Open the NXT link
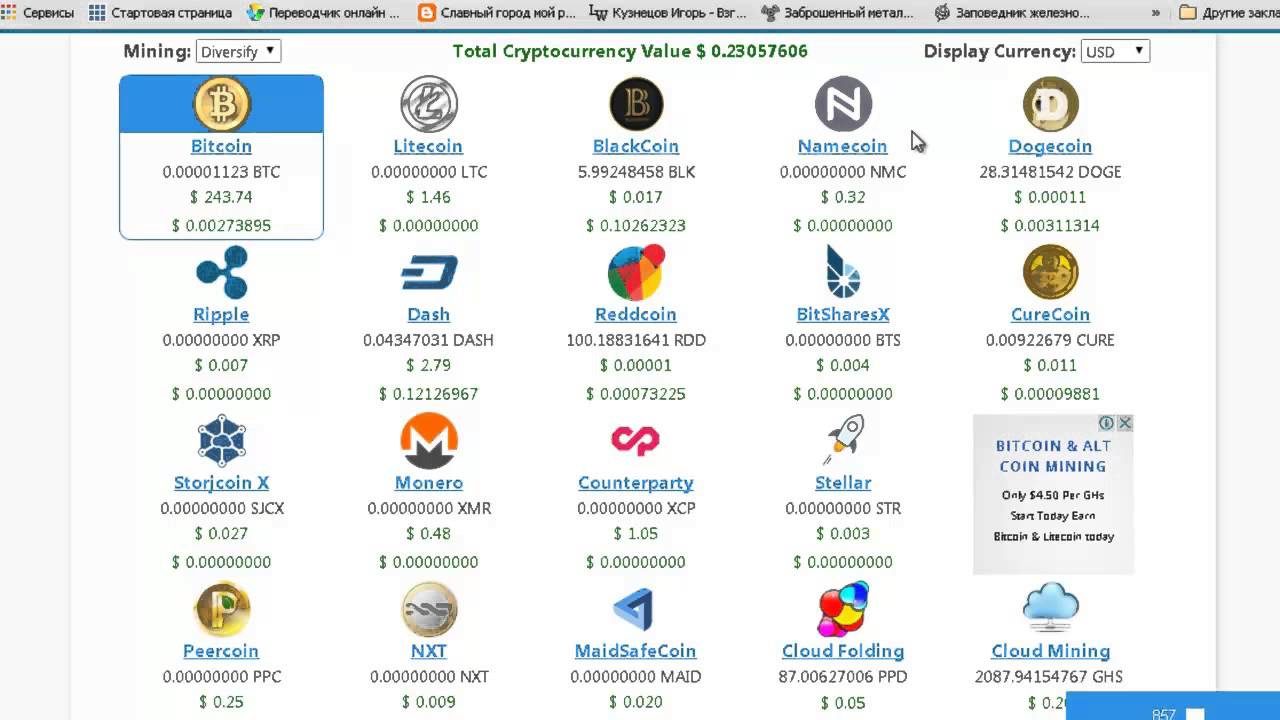This screenshot has height=720, width=1280. pyautogui.click(x=428, y=650)
